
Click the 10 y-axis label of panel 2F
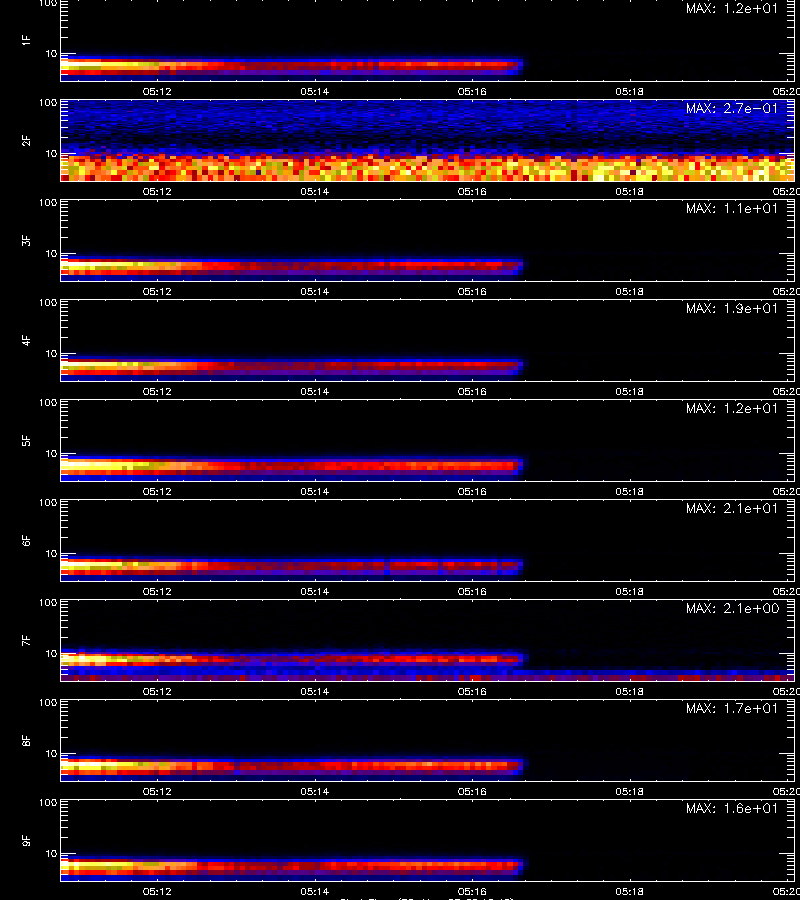click(x=51, y=153)
